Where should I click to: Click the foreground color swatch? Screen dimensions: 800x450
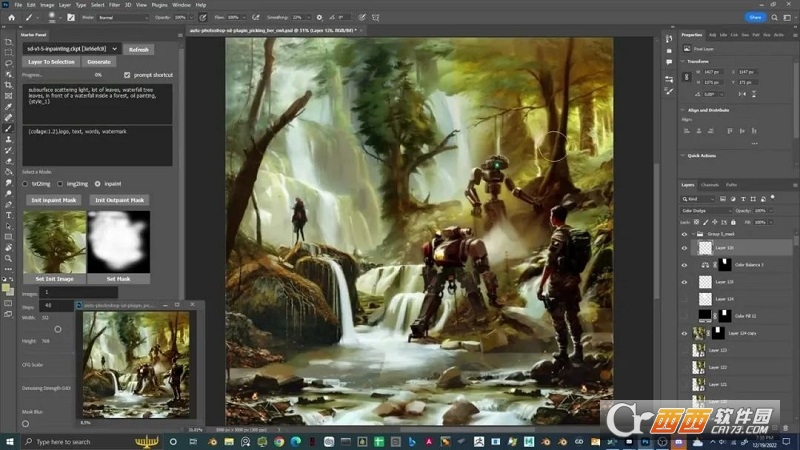pos(6,288)
